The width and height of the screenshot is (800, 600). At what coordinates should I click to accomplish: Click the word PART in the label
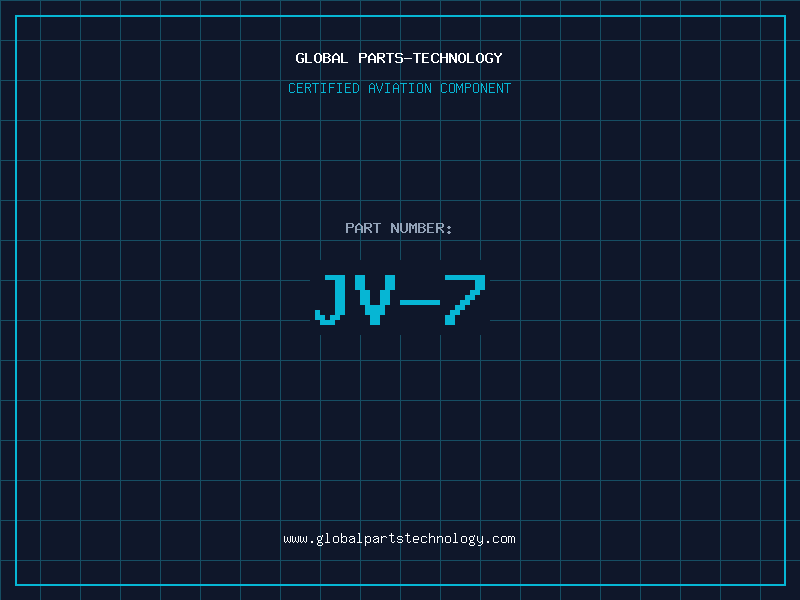[x=363, y=228]
